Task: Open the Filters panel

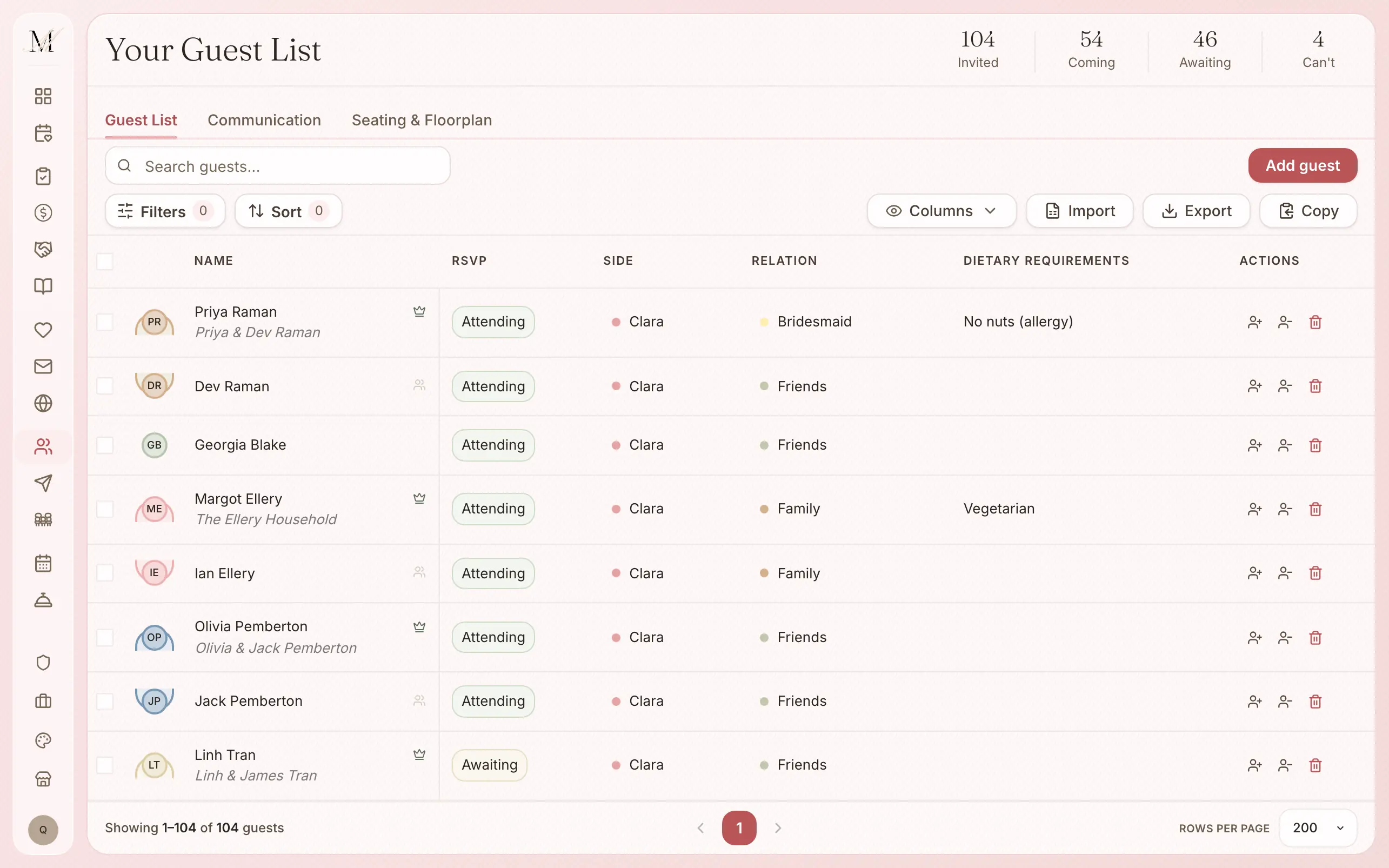Action: (x=165, y=211)
